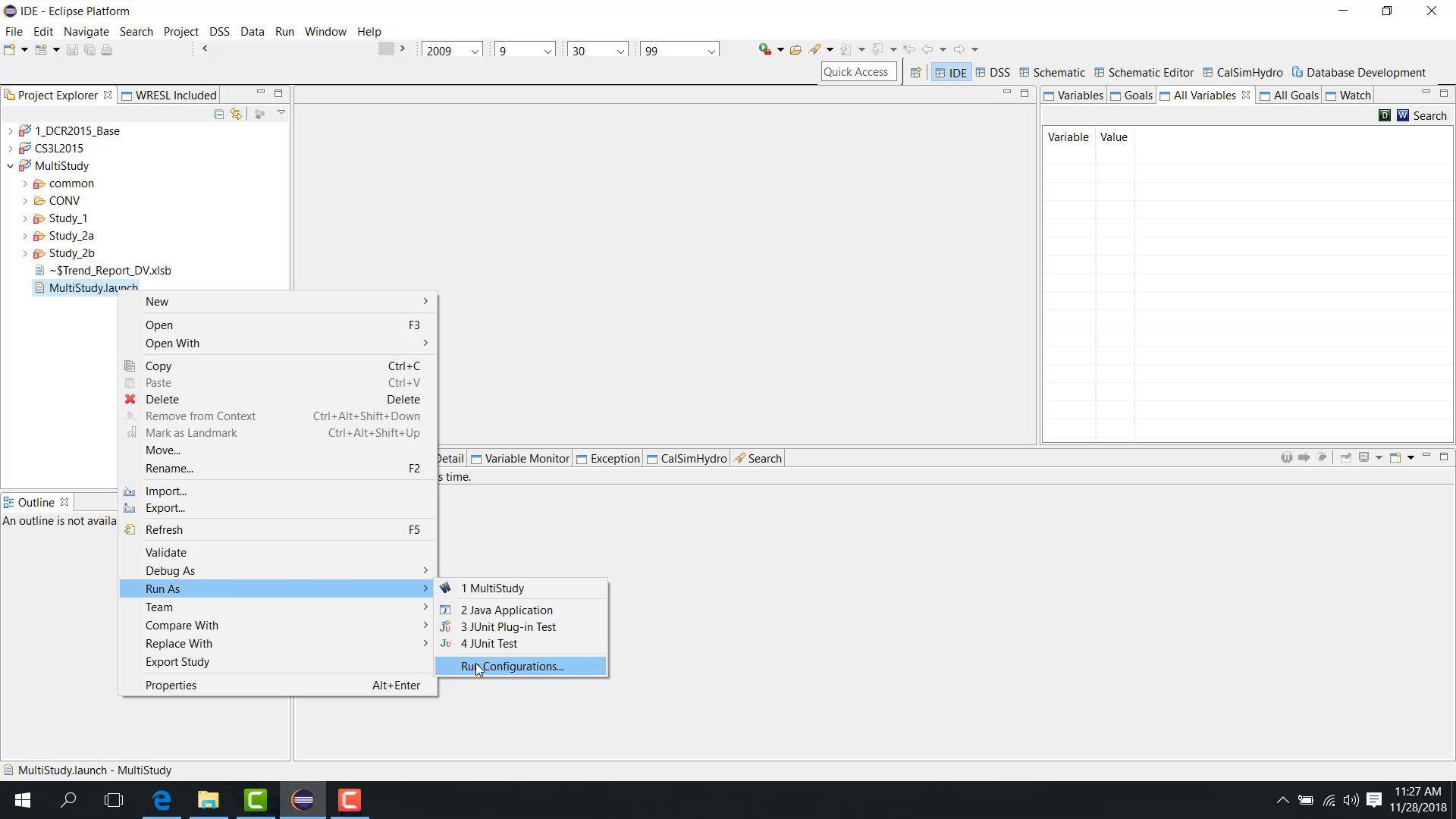Click the Run launch toolbar icon
1456x819 pixels.
click(764, 49)
